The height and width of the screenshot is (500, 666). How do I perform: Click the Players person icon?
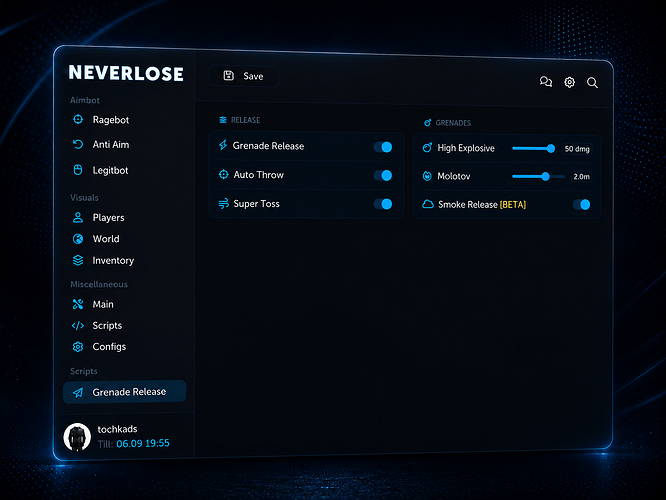[x=78, y=218]
